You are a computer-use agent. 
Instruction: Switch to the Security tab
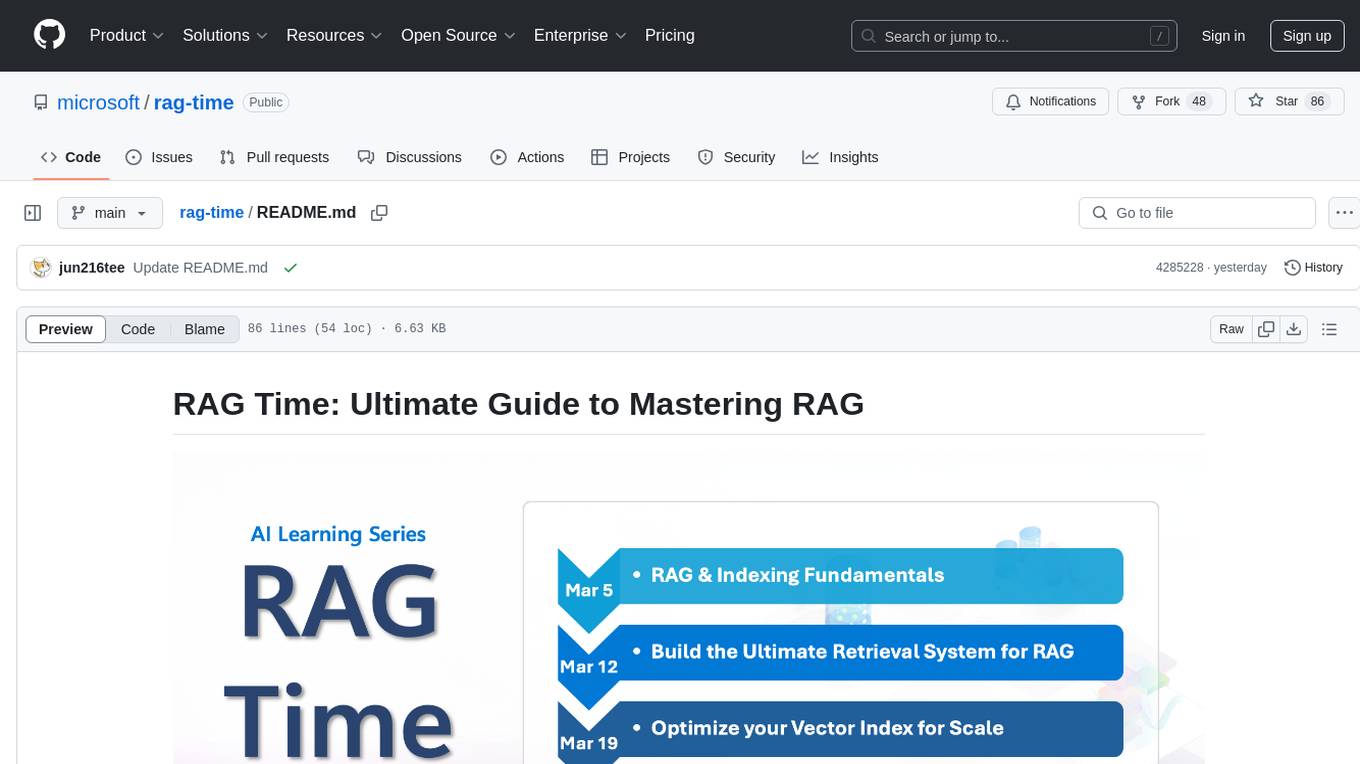(736, 157)
